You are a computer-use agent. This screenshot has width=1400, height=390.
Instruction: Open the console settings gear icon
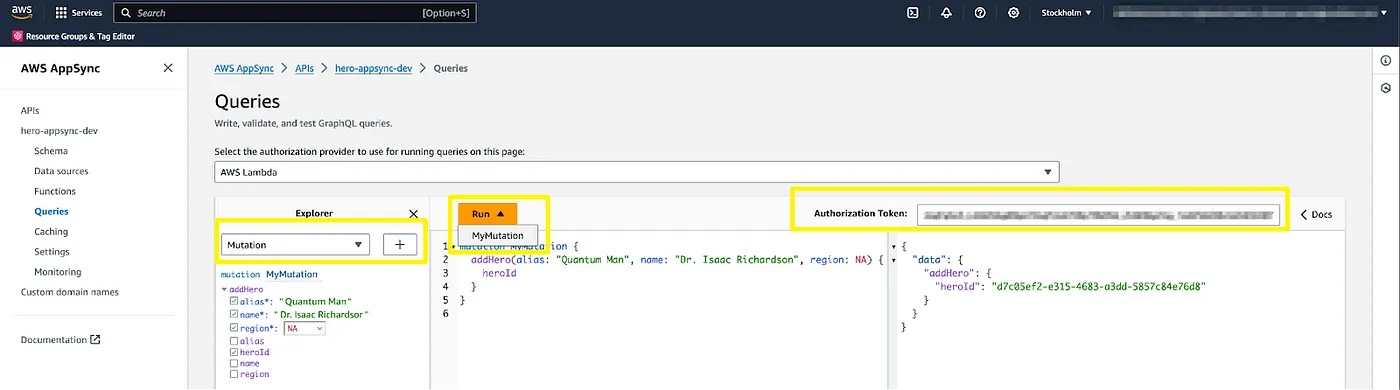tap(1014, 13)
